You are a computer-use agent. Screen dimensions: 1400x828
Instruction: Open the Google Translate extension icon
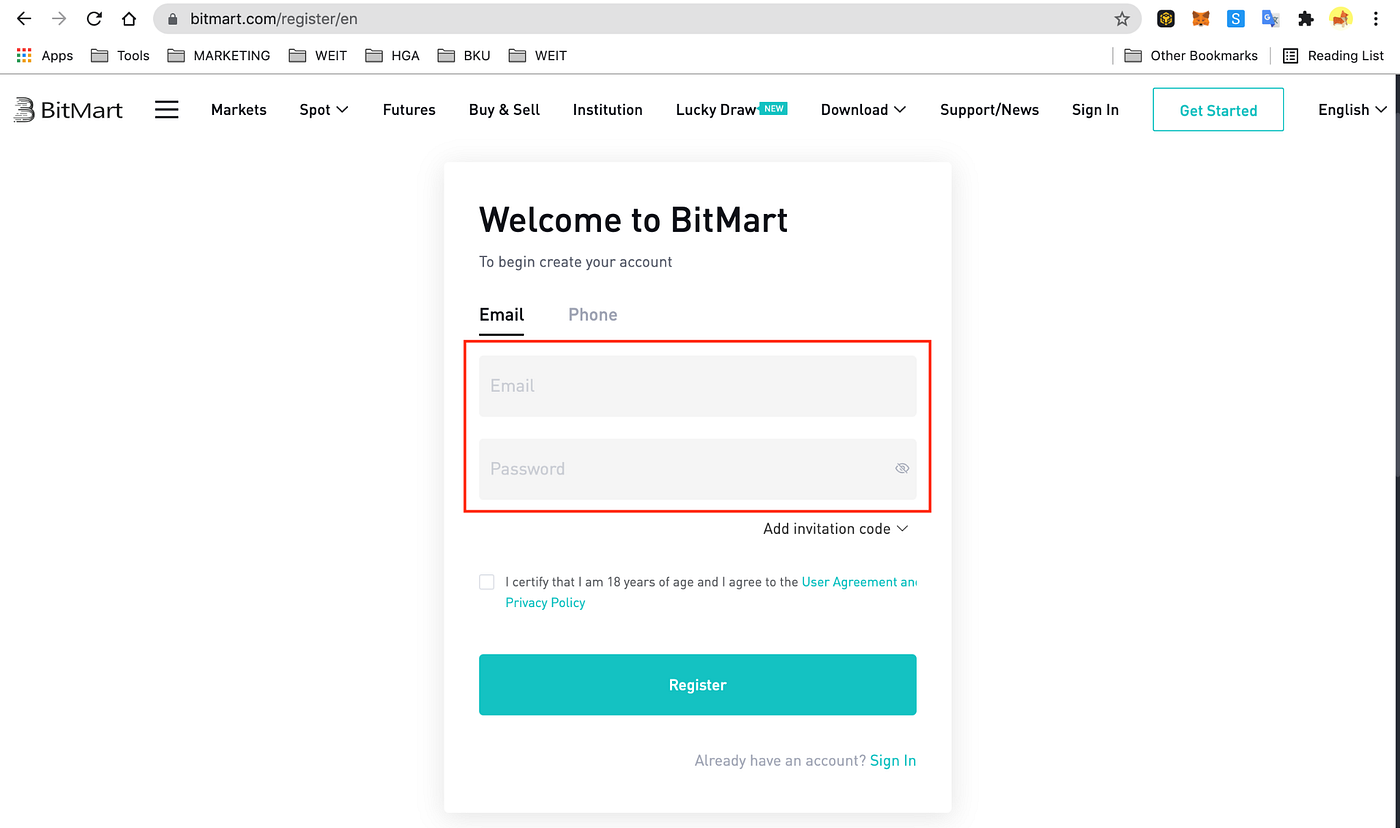click(1270, 18)
